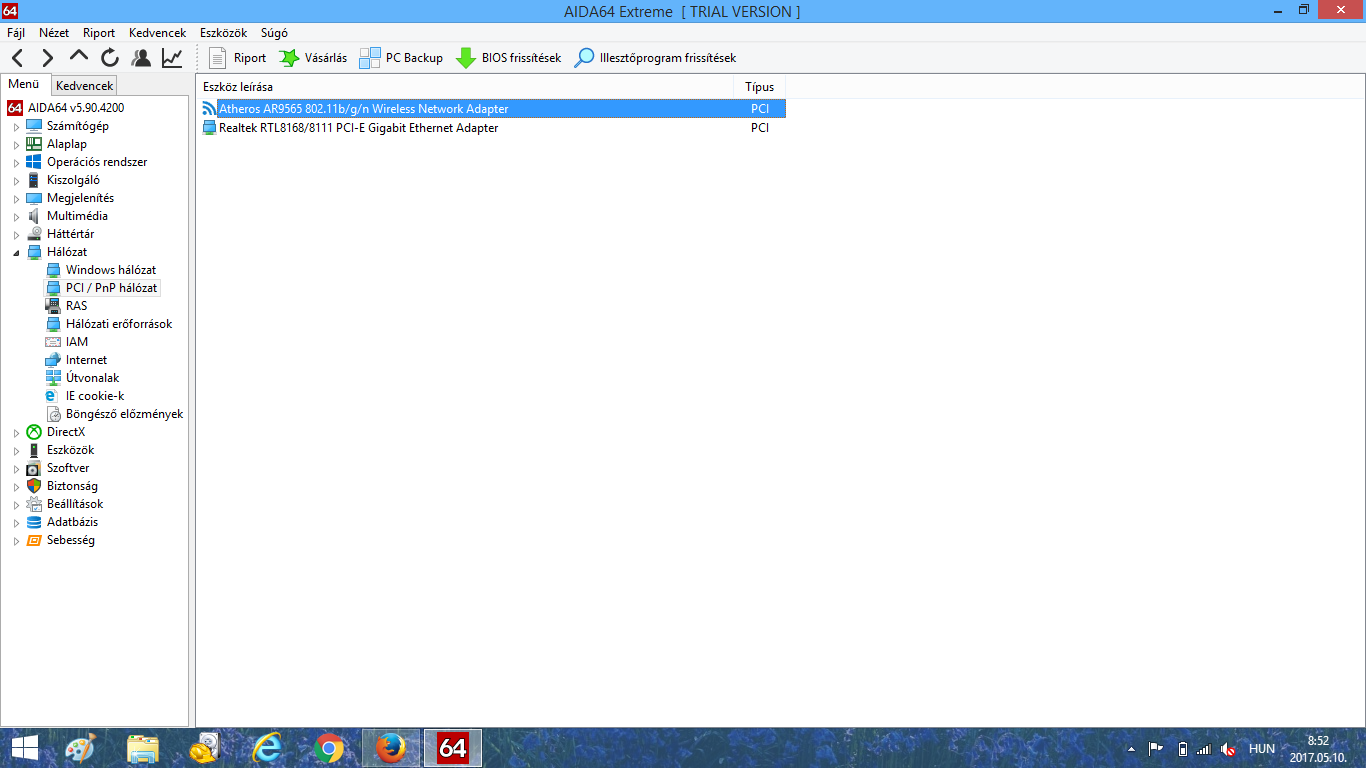
Task: Switch to the Kedvencek tab in the sidebar
Action: (85, 86)
